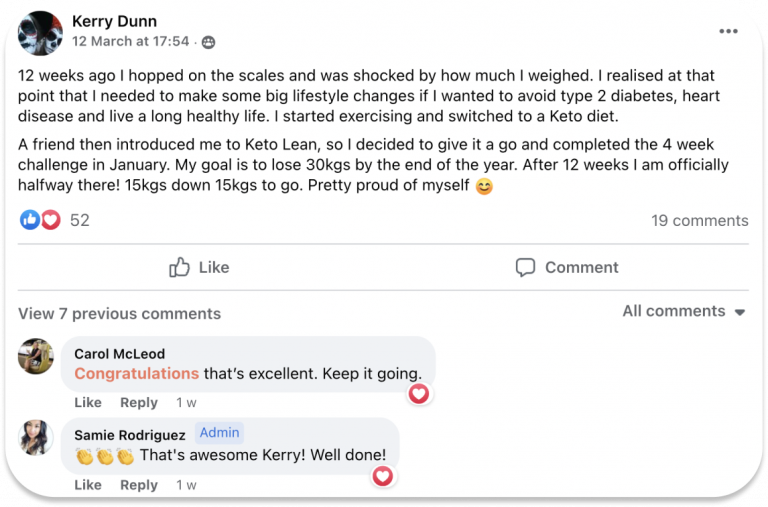Reply to Carol McLeod's comment
Screen dimensions: 768x507
(139, 402)
